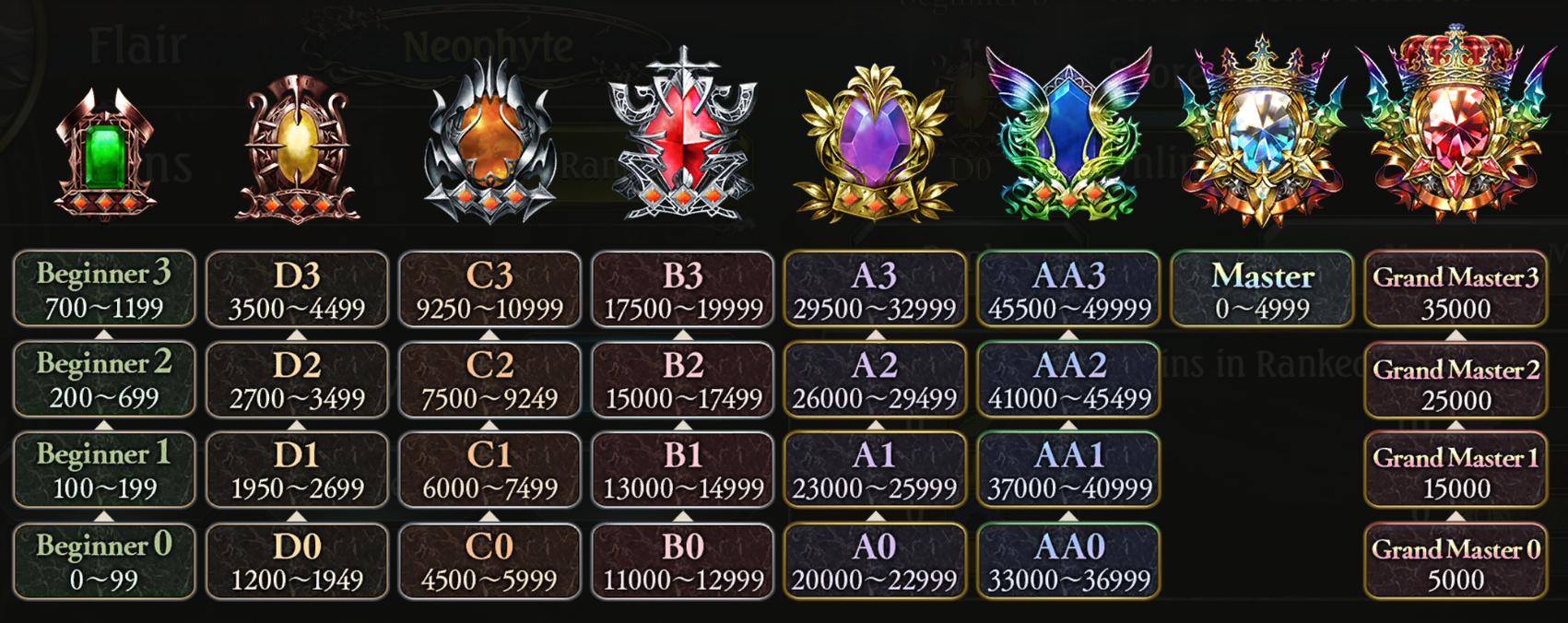Click the purple gem A rank emblem
Screen dimensions: 1568x623
pyautogui.click(x=874, y=144)
